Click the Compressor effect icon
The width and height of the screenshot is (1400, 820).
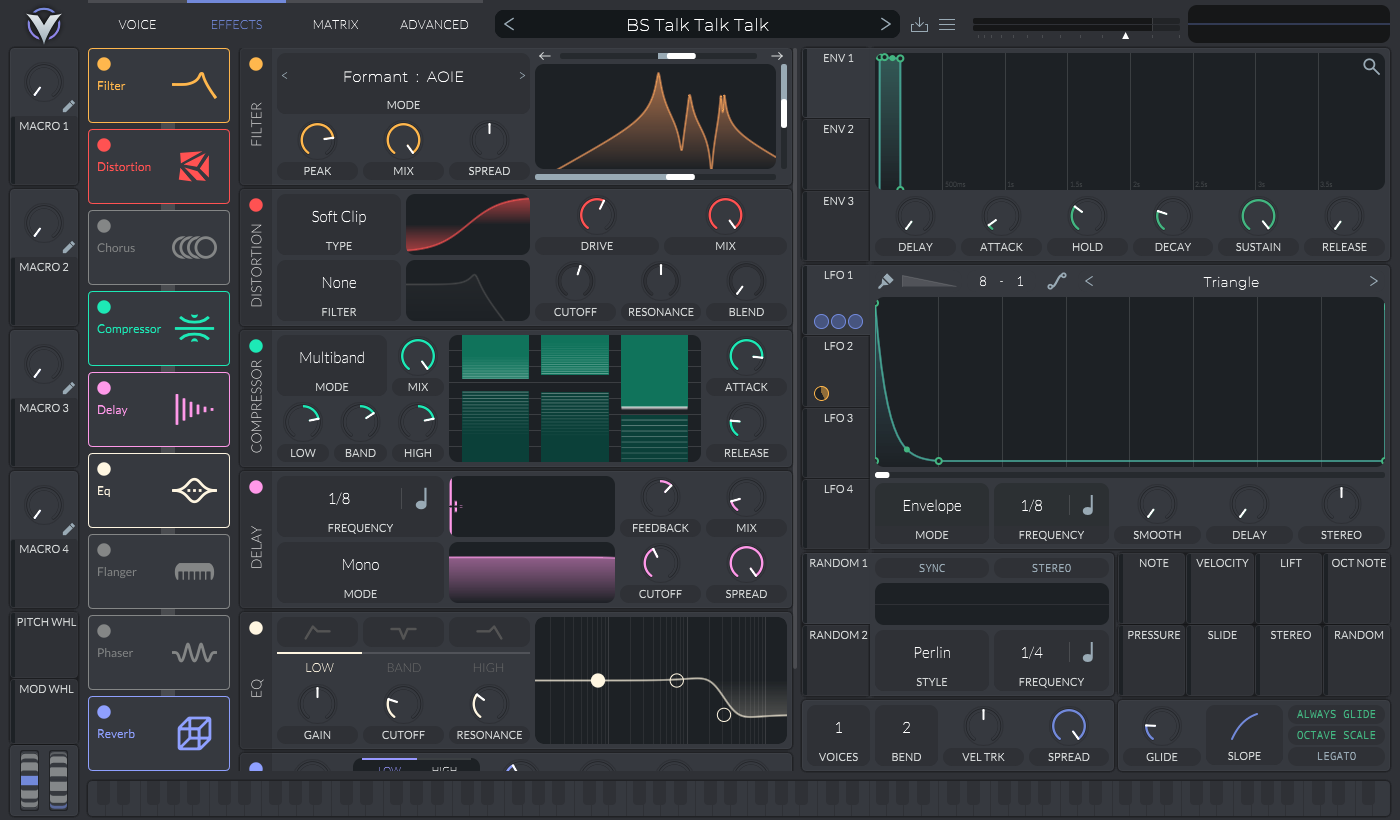(194, 328)
